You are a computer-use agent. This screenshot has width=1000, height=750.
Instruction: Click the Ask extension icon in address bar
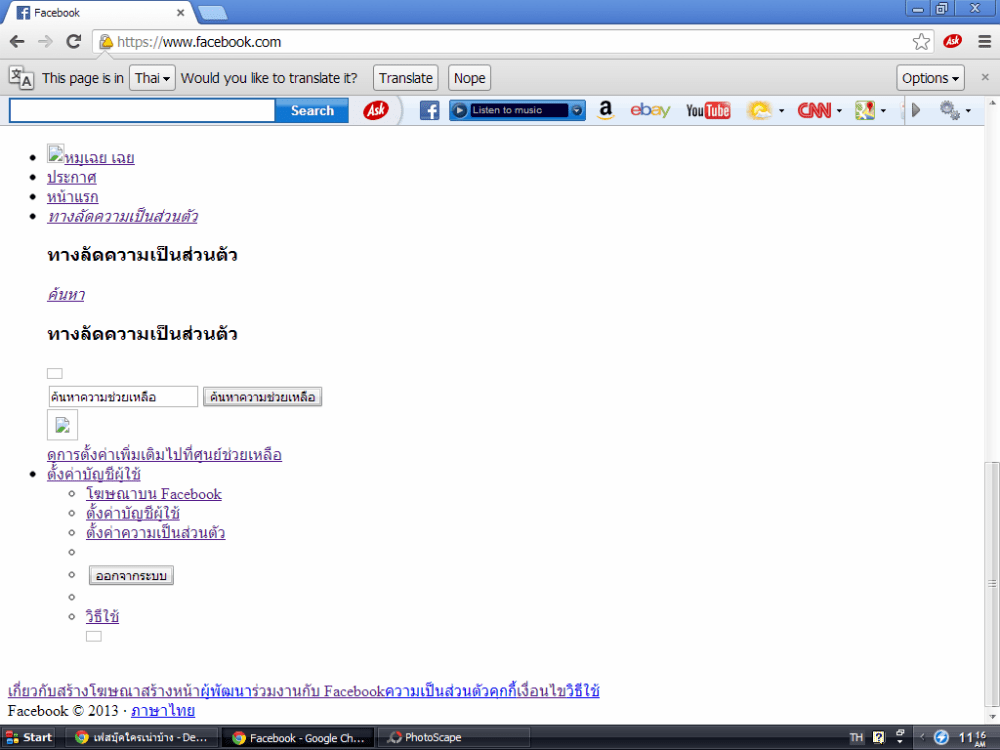pos(952,41)
